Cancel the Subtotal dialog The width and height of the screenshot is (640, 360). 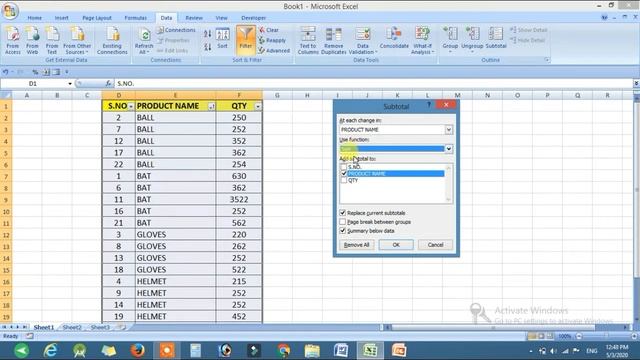point(436,245)
